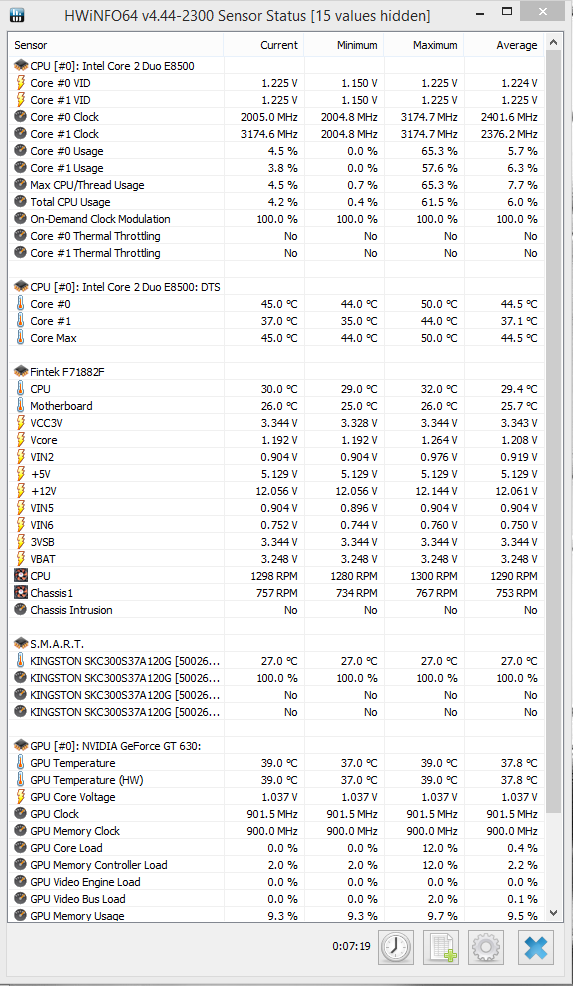Screen dimensions: 573x986
Task: Click thermometer icon beside Motherboard
Action: click(x=21, y=406)
